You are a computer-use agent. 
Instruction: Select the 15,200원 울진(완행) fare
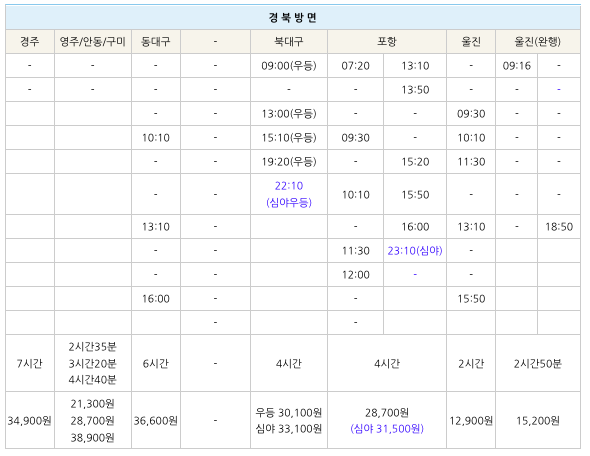pos(537,421)
